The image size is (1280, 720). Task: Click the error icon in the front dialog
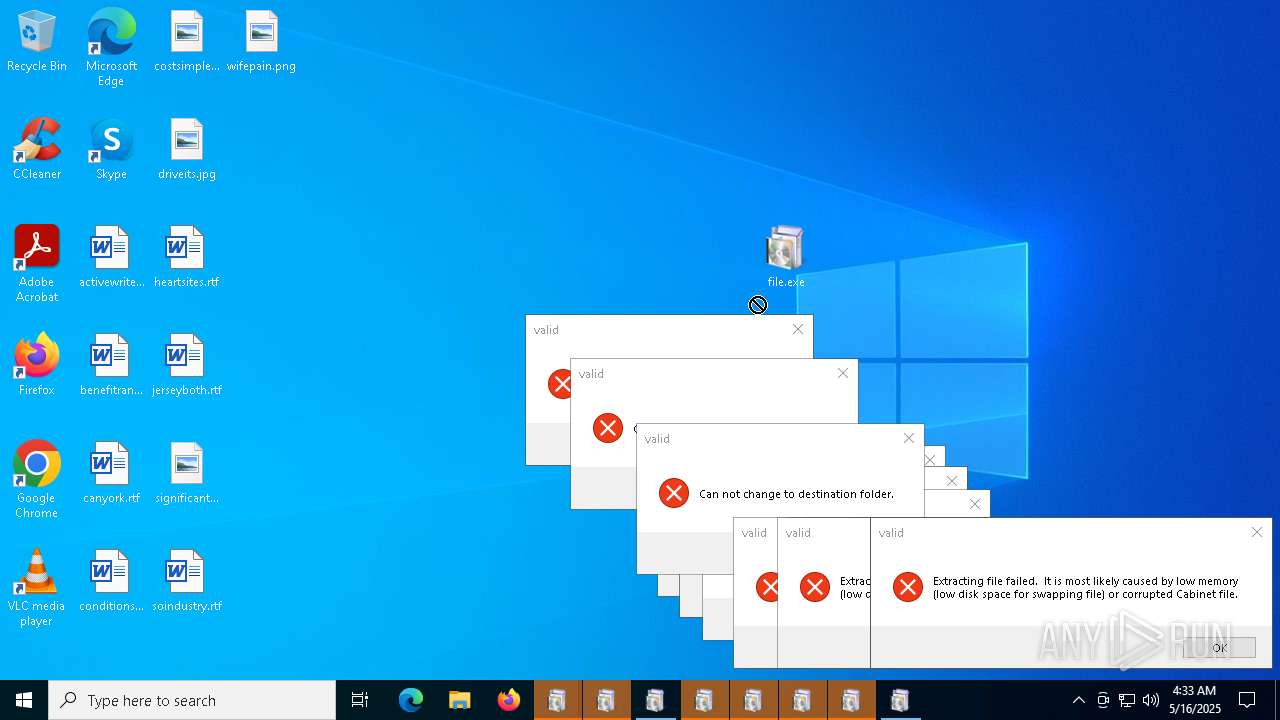(x=908, y=587)
